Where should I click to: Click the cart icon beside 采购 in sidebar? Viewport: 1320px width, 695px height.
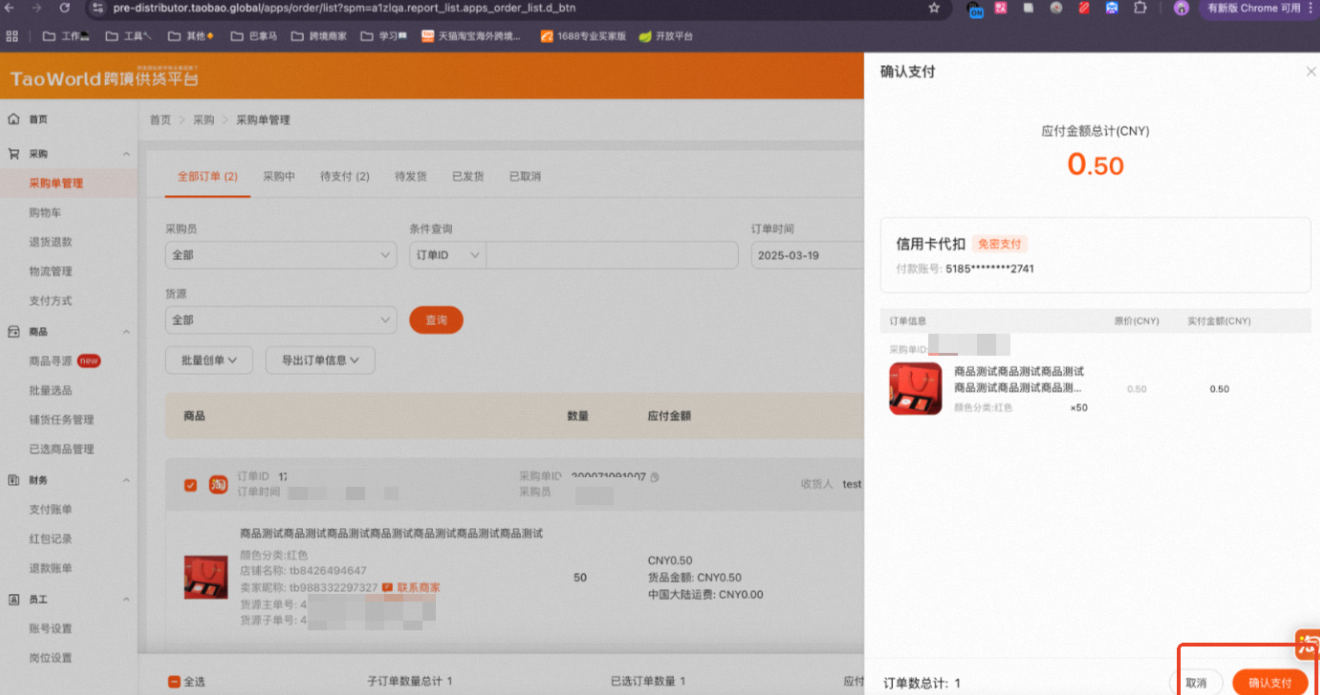[x=14, y=154]
